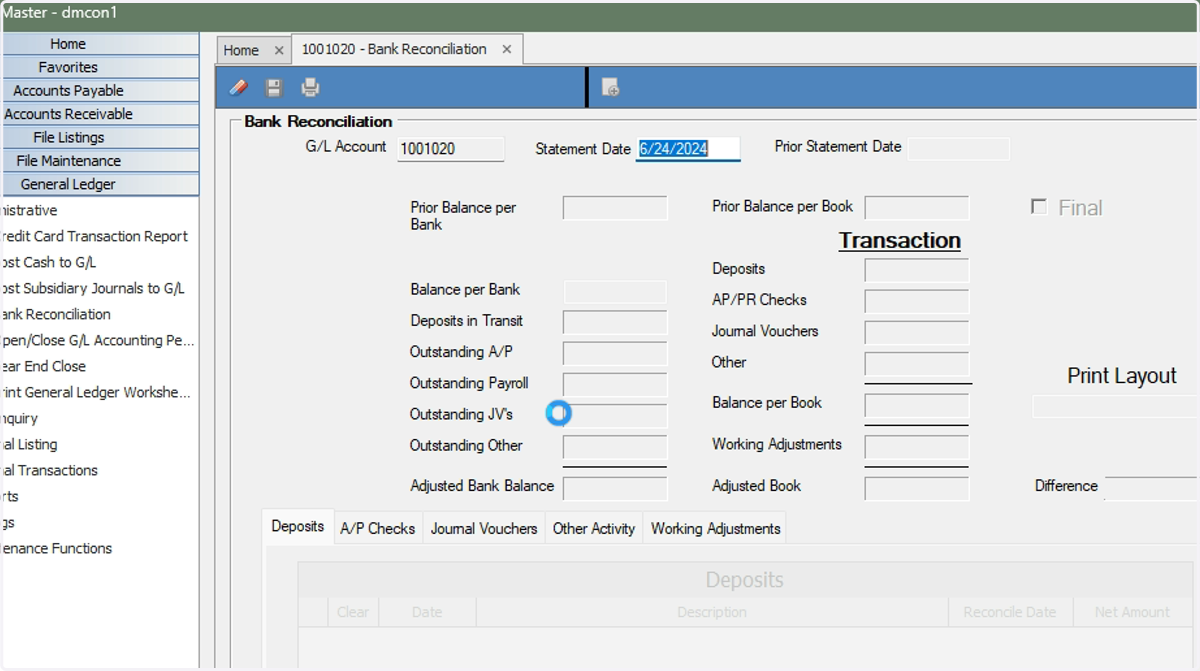
Task: Click the Description column header
Action: click(x=712, y=612)
